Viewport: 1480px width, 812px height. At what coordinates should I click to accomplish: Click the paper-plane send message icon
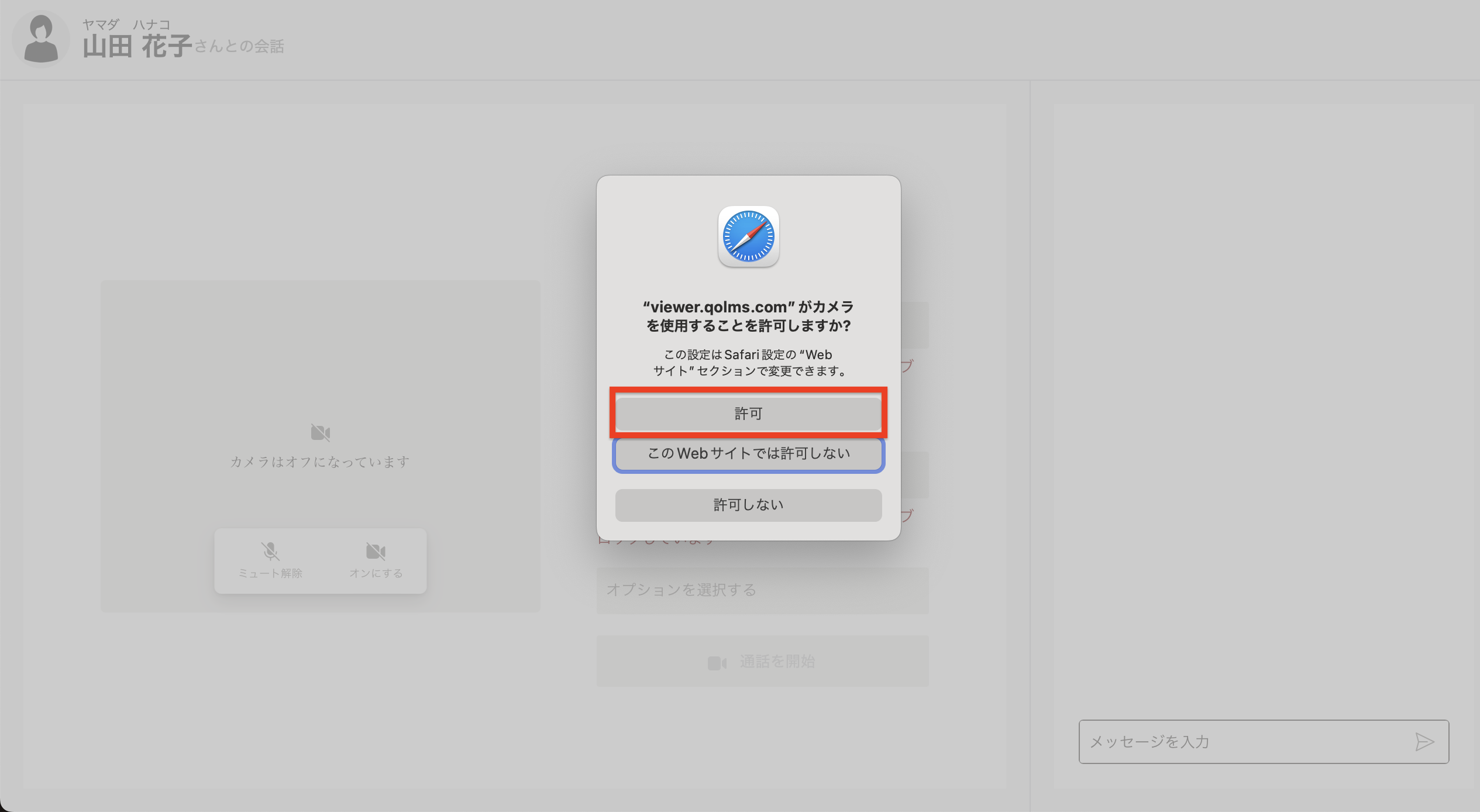click(1424, 742)
